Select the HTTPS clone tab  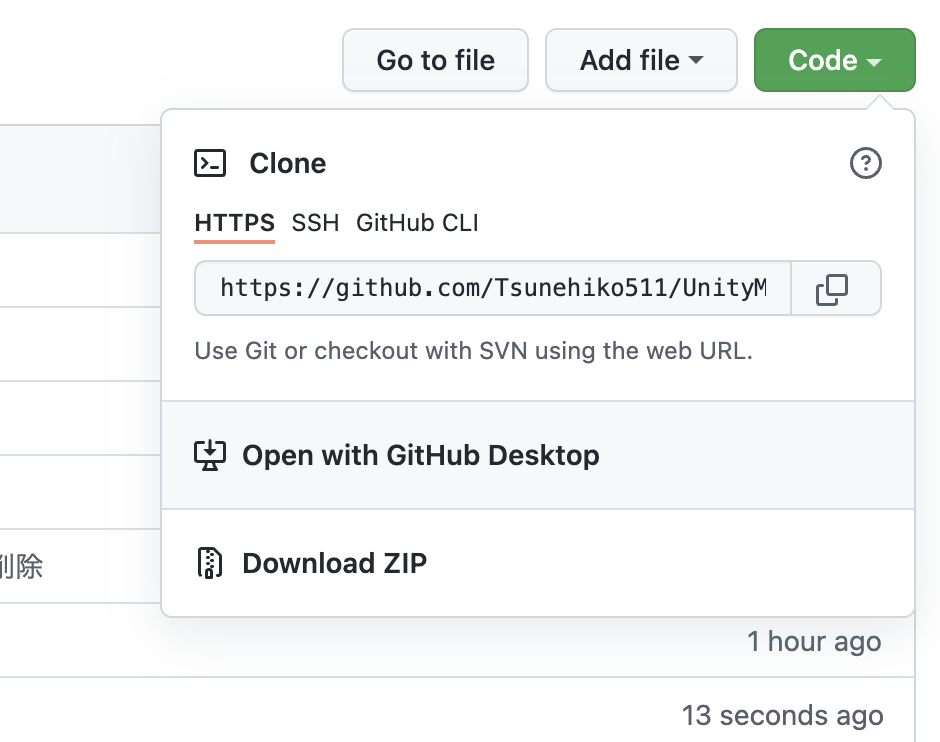point(234,223)
